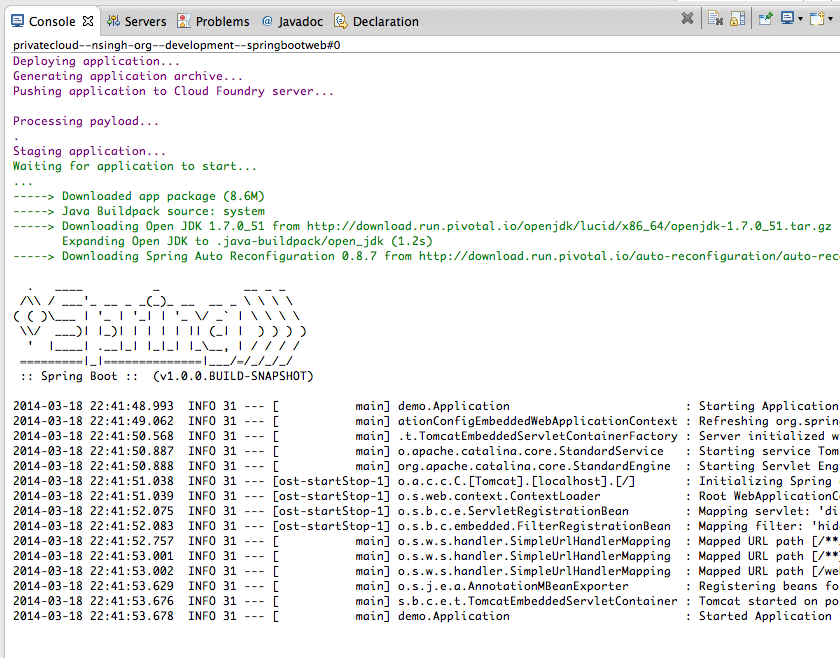Image resolution: width=840 pixels, height=658 pixels.
Task: Open the Problems tab
Action: click(213, 21)
